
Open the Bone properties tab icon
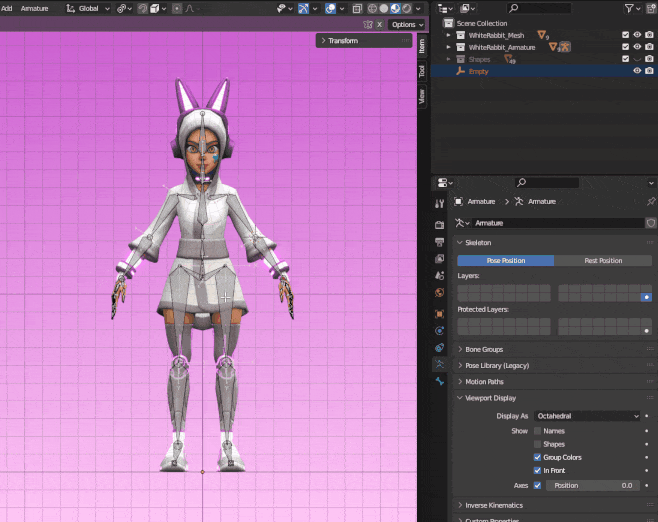pyautogui.click(x=439, y=381)
